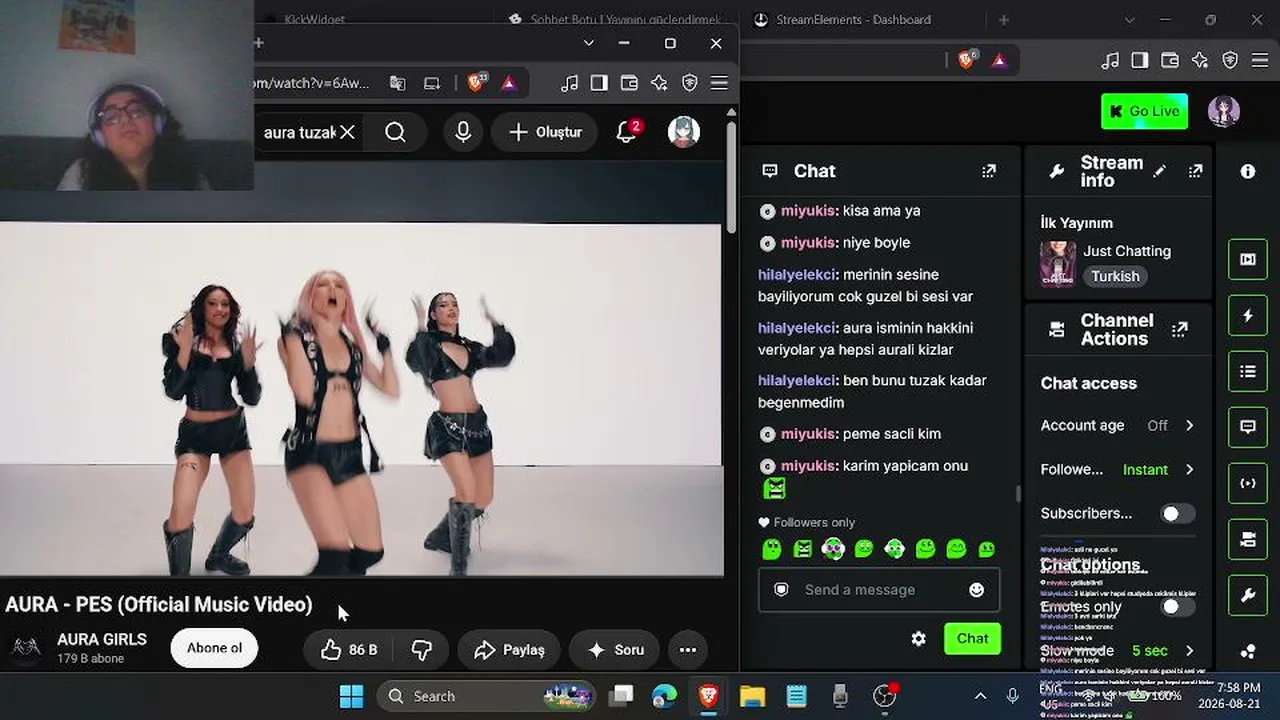Open the Windows Start menu

(351, 696)
